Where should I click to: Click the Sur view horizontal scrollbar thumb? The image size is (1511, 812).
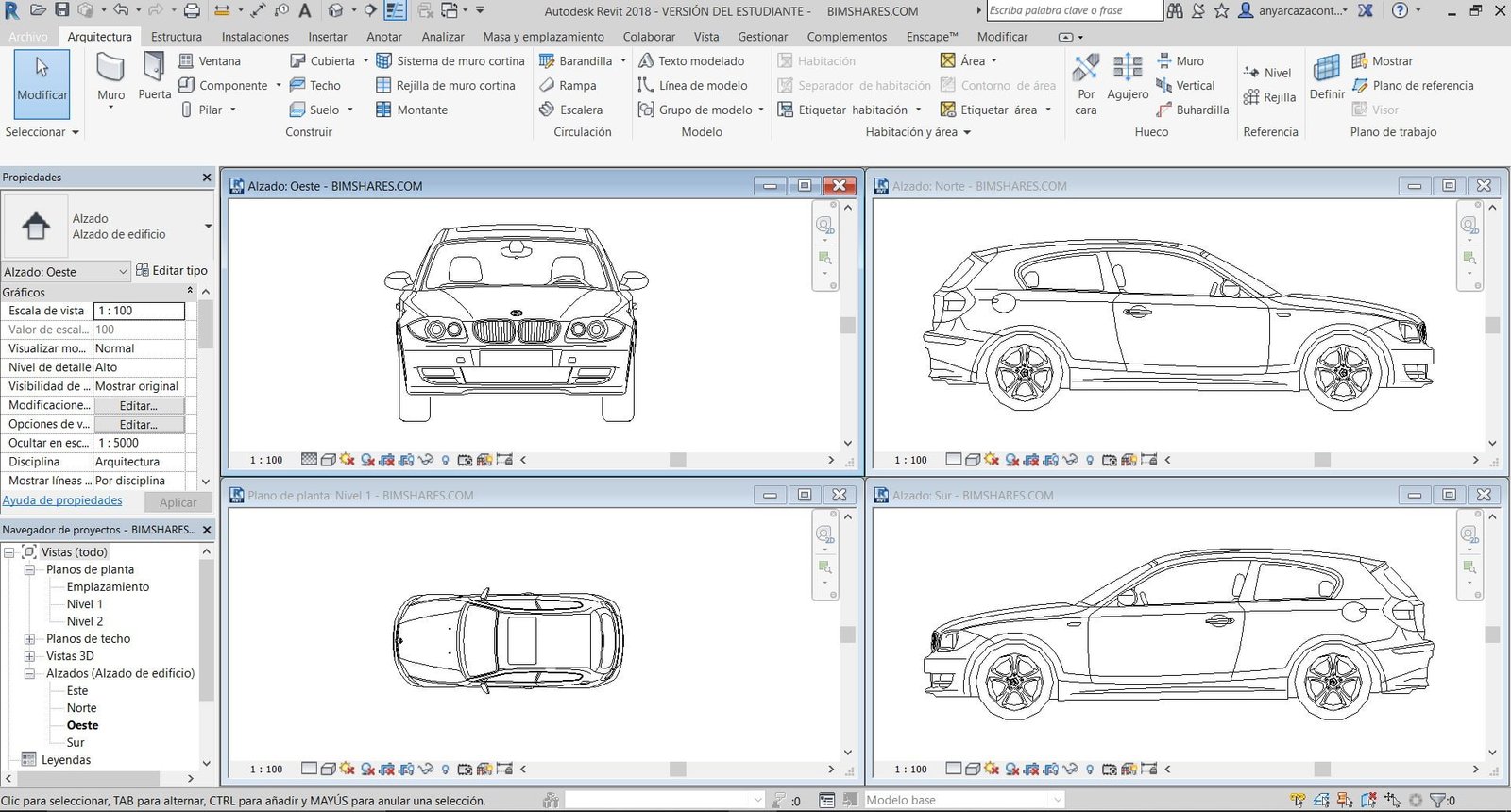(1322, 769)
